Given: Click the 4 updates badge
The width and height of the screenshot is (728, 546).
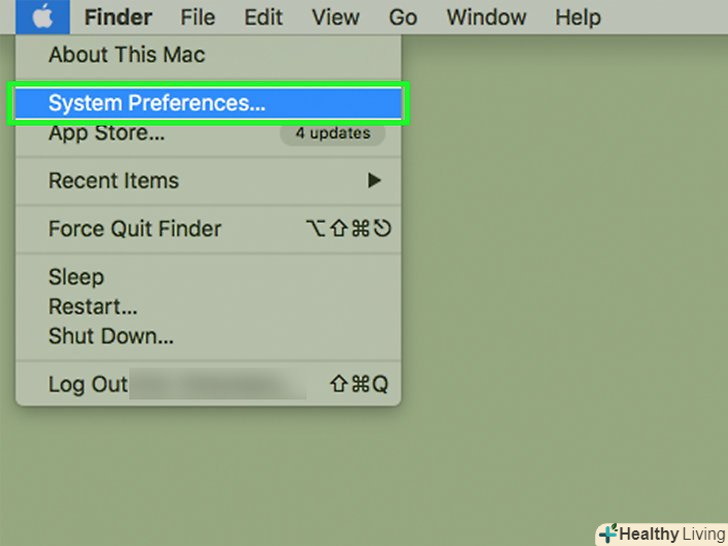Looking at the screenshot, I should tap(332, 133).
